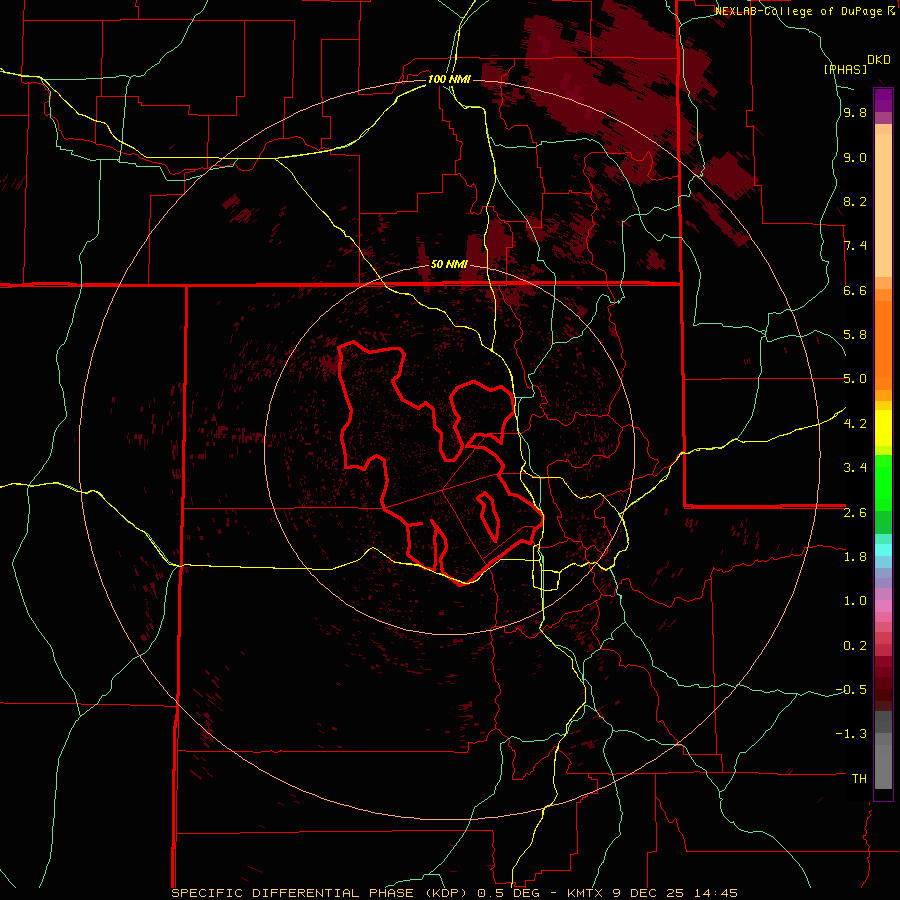This screenshot has height=900, width=900.
Task: Click the 6.6 value on the legend
Action: (855, 290)
